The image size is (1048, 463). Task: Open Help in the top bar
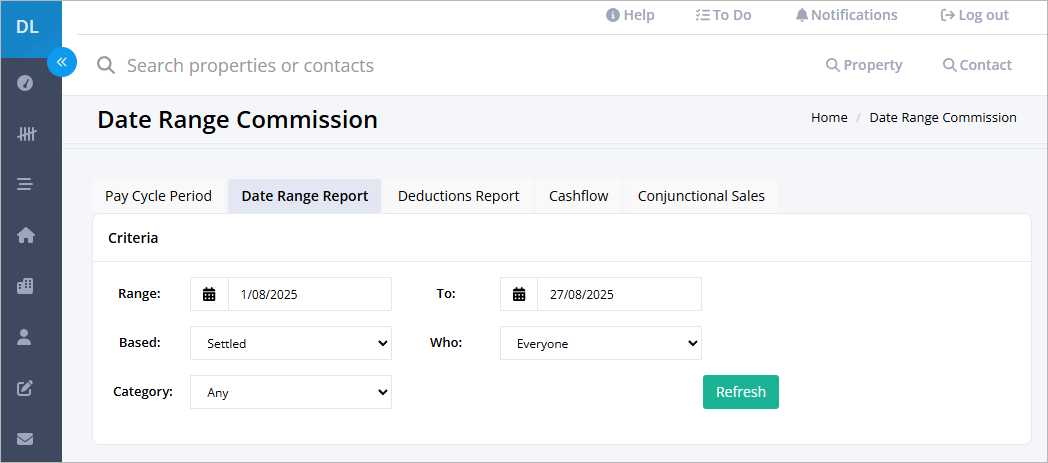tap(630, 15)
